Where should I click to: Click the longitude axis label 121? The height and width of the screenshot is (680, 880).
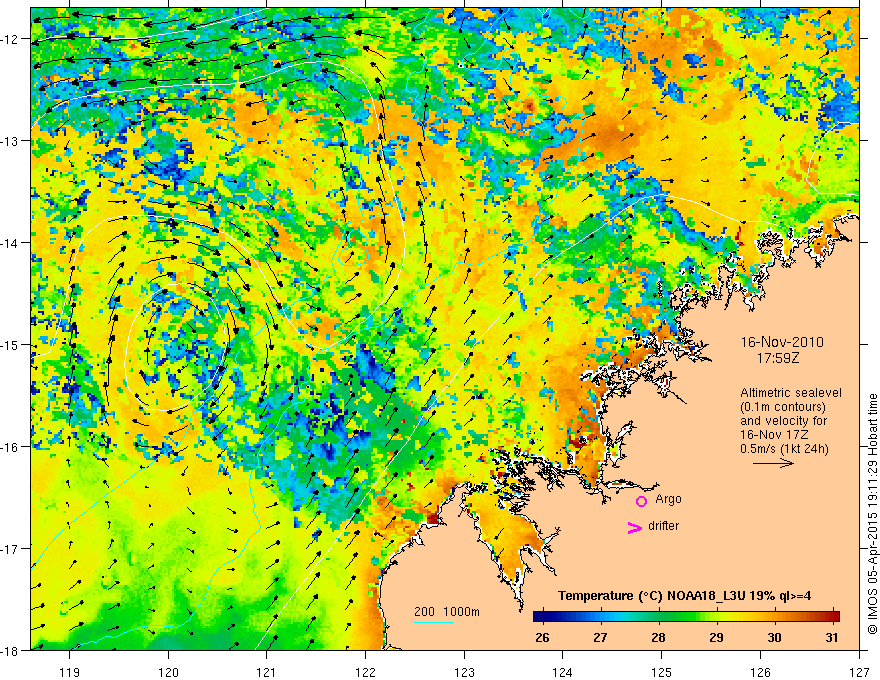(267, 672)
